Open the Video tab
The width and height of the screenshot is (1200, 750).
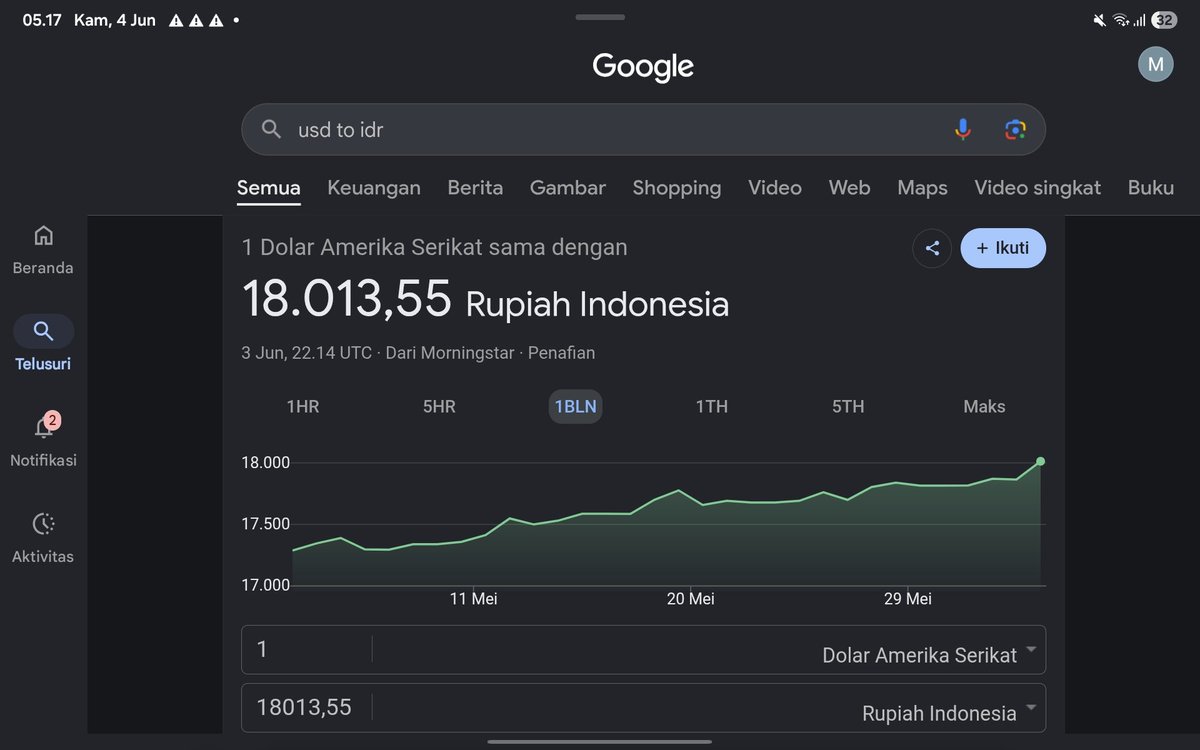775,188
